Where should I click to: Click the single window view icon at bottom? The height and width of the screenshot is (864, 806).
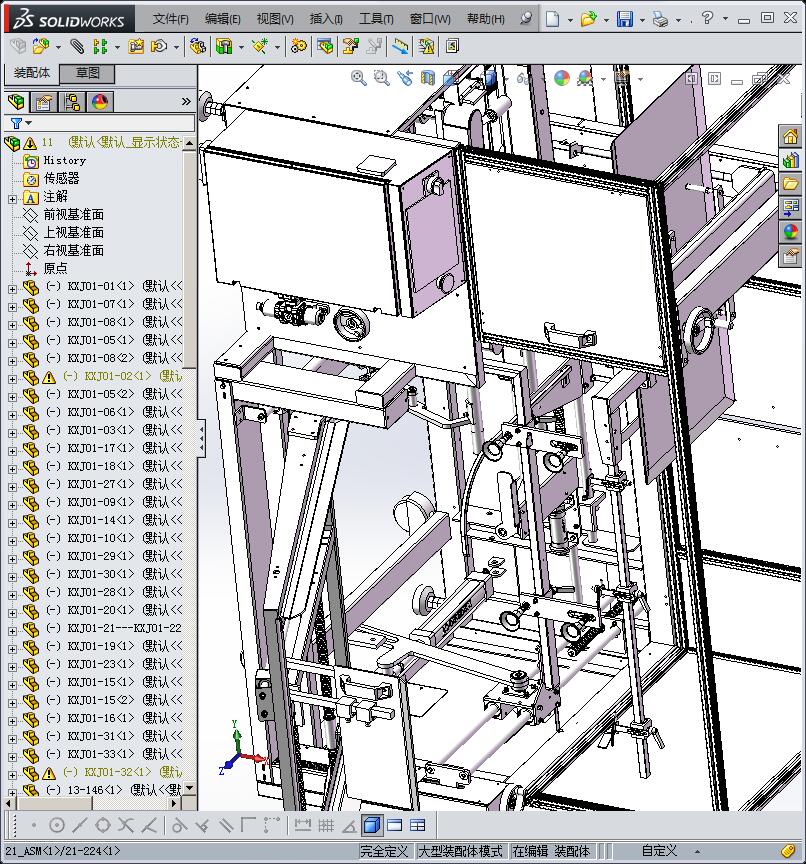point(394,825)
